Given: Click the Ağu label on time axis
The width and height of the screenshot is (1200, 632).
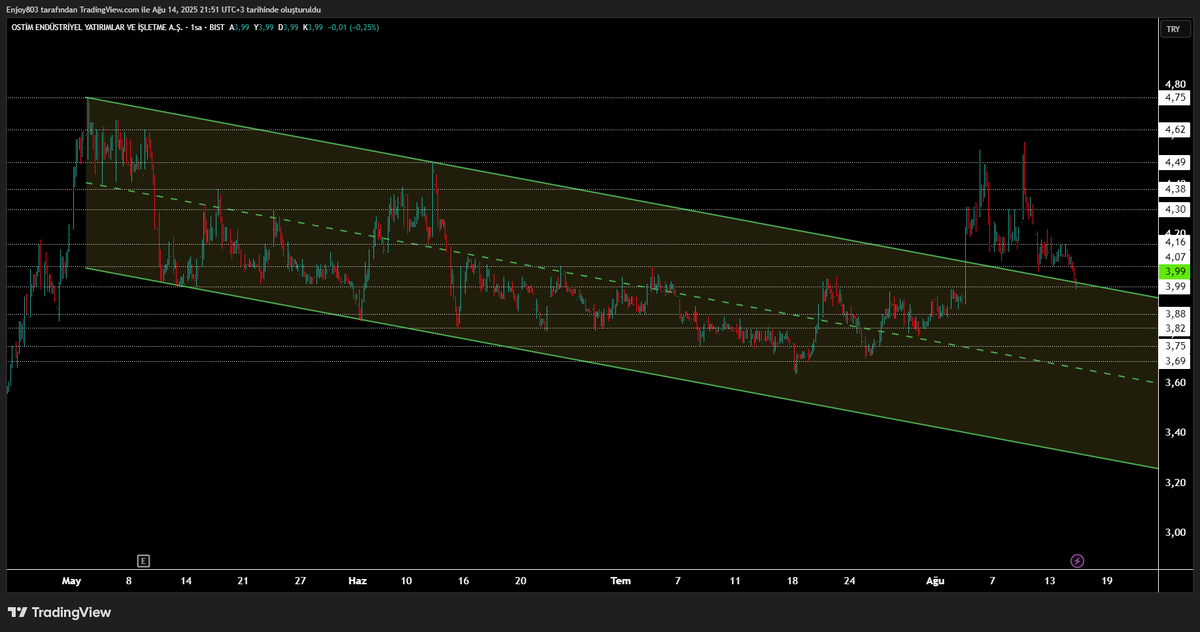Looking at the screenshot, I should pos(935,581).
